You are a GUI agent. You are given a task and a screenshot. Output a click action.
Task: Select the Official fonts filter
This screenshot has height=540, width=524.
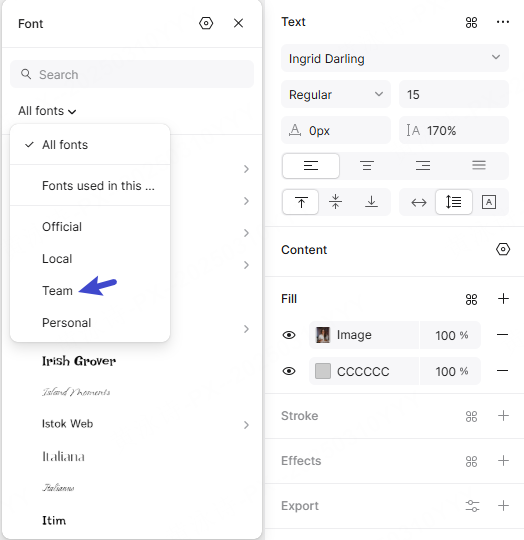90,227
